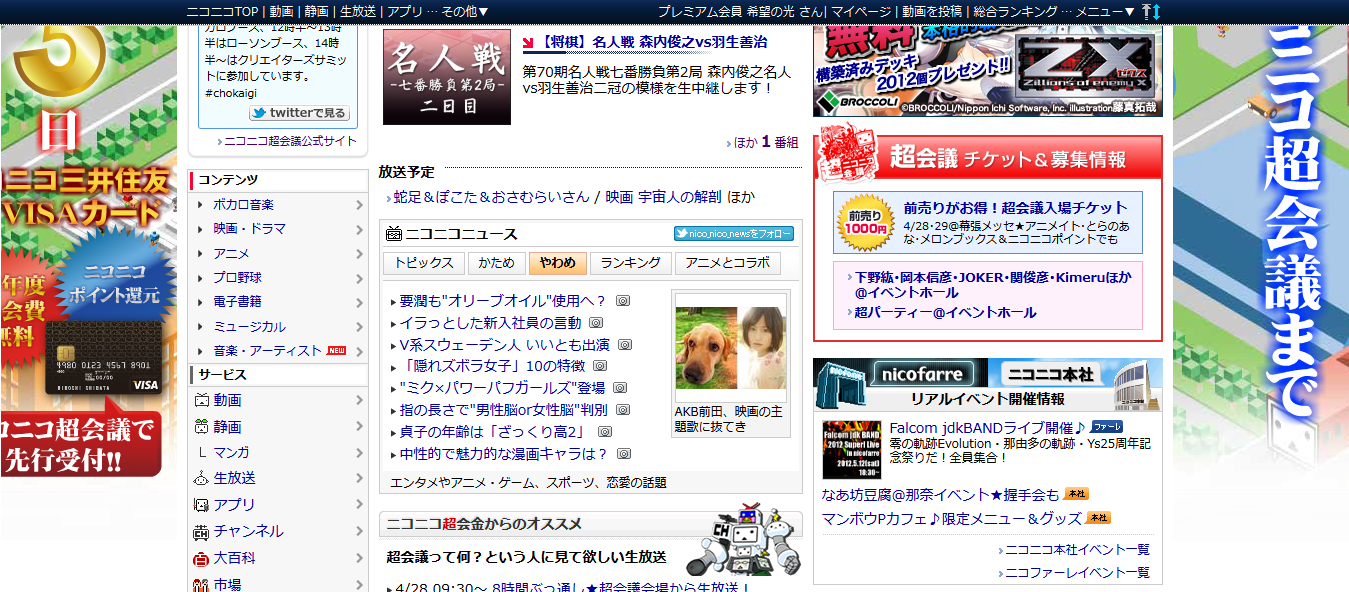The image size is (1349, 592).
Task: Click the TV icon beside ニコニコニュース heading
Action: coord(394,234)
